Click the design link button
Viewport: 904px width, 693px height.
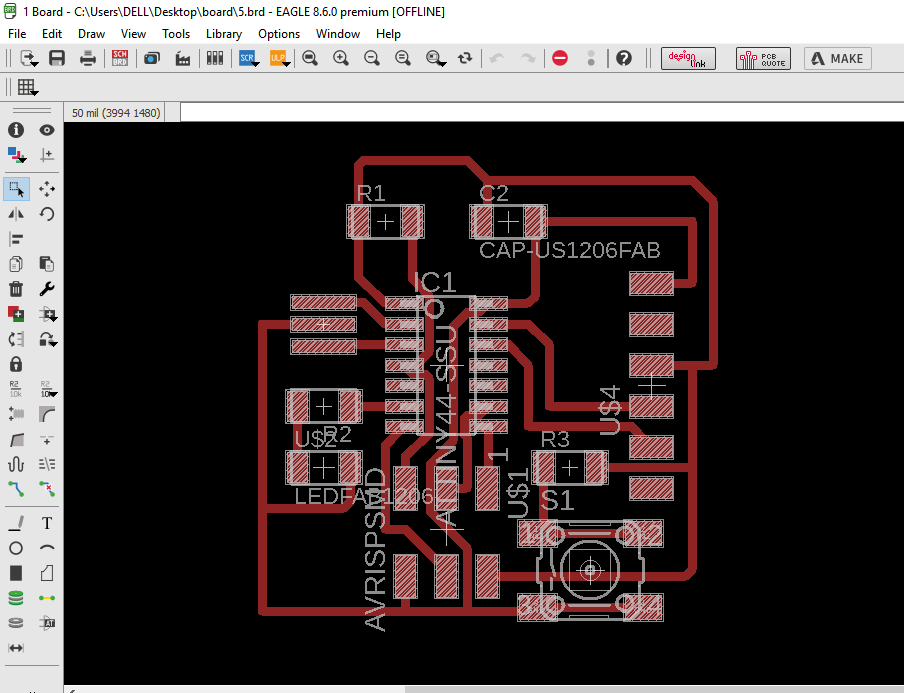(688, 59)
